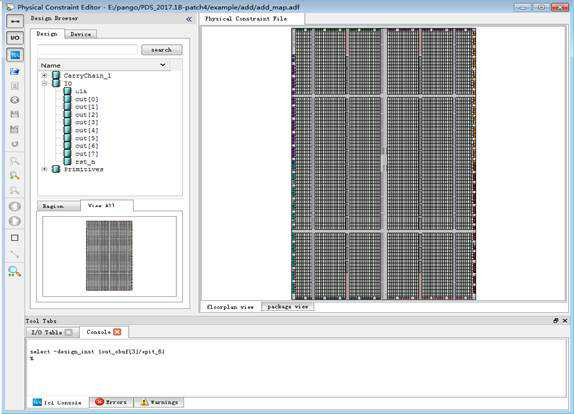The width and height of the screenshot is (574, 414).
Task: Click the search button
Action: click(161, 50)
